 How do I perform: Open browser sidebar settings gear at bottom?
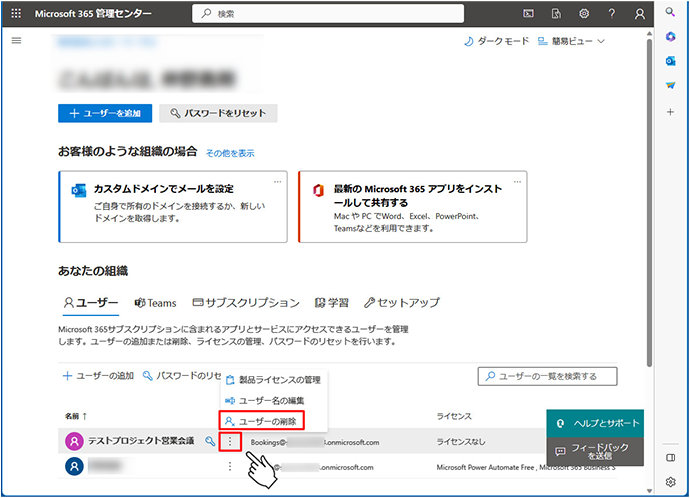670,482
